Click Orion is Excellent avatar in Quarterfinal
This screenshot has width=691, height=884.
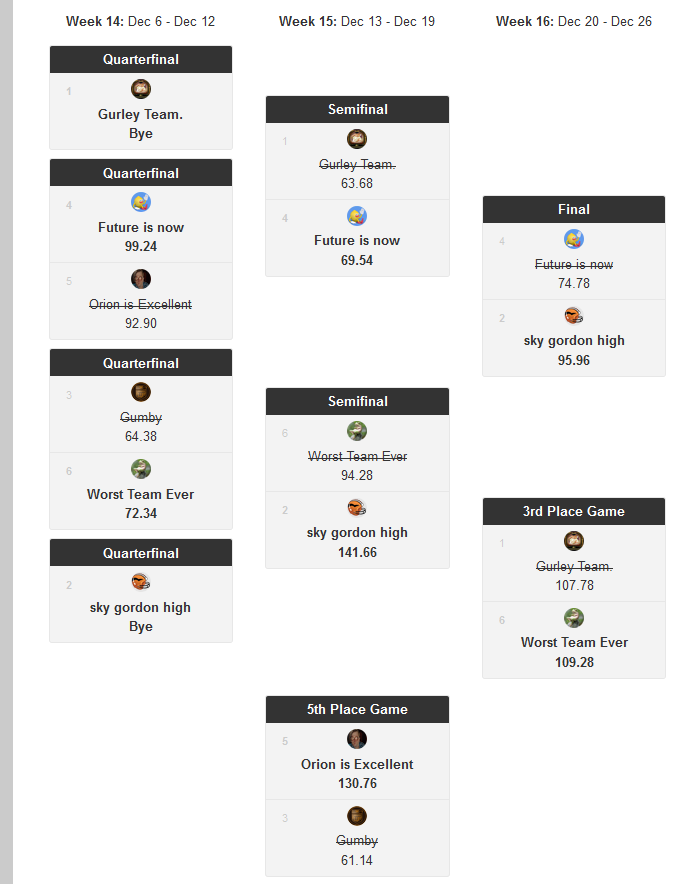click(141, 279)
